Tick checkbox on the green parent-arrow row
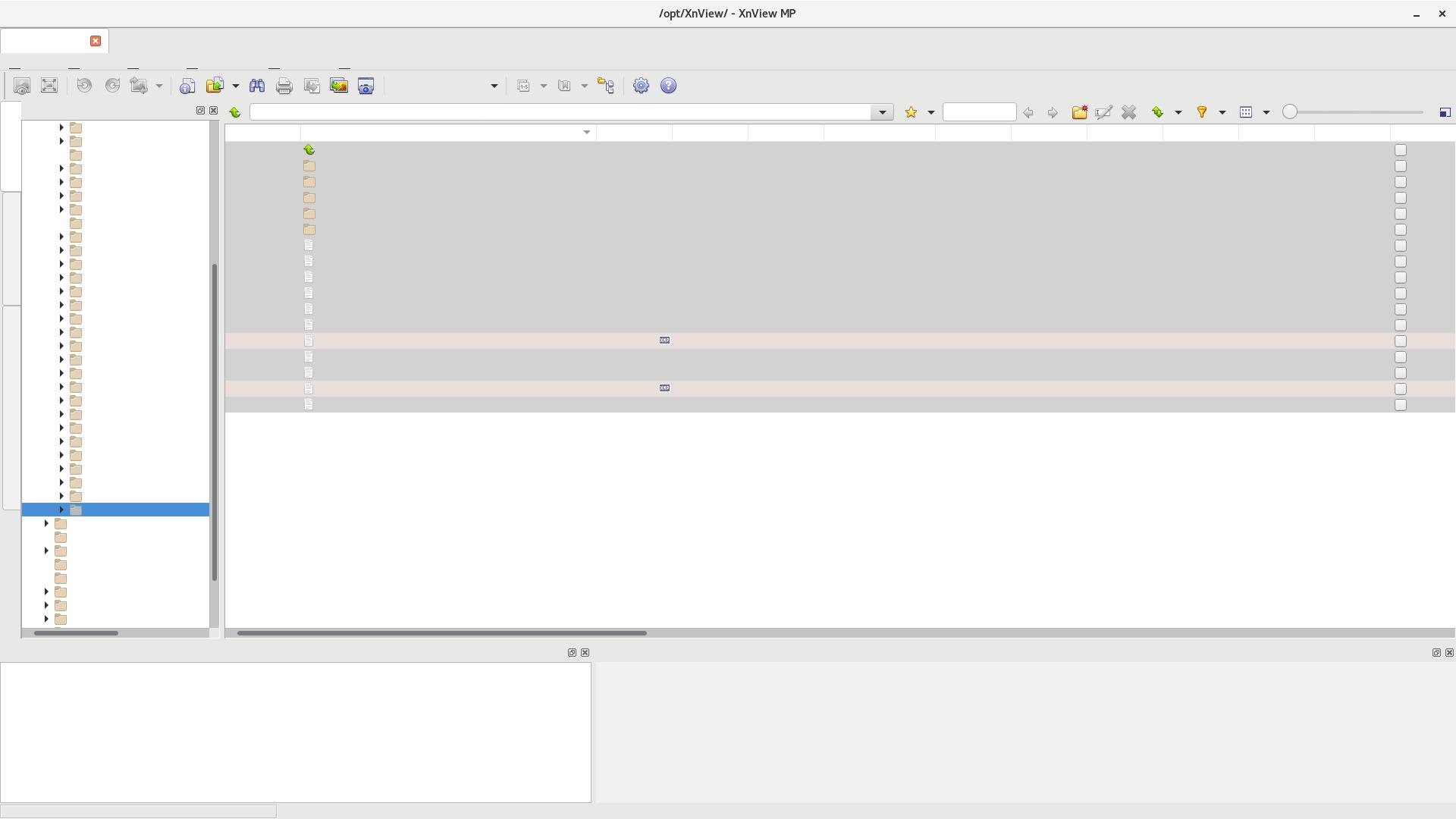The width and height of the screenshot is (1456, 819). tap(1401, 150)
